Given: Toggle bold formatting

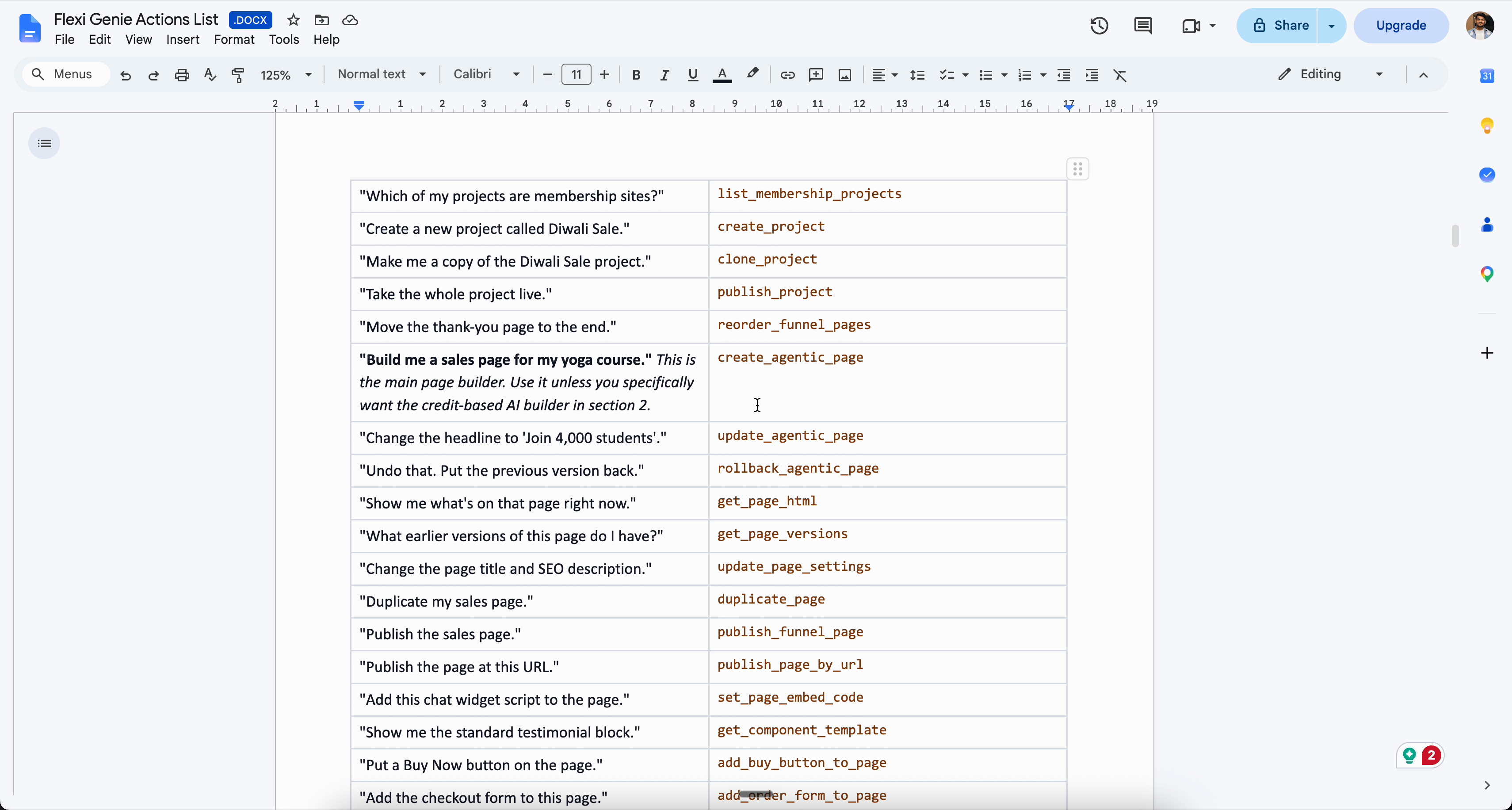Looking at the screenshot, I should point(636,75).
